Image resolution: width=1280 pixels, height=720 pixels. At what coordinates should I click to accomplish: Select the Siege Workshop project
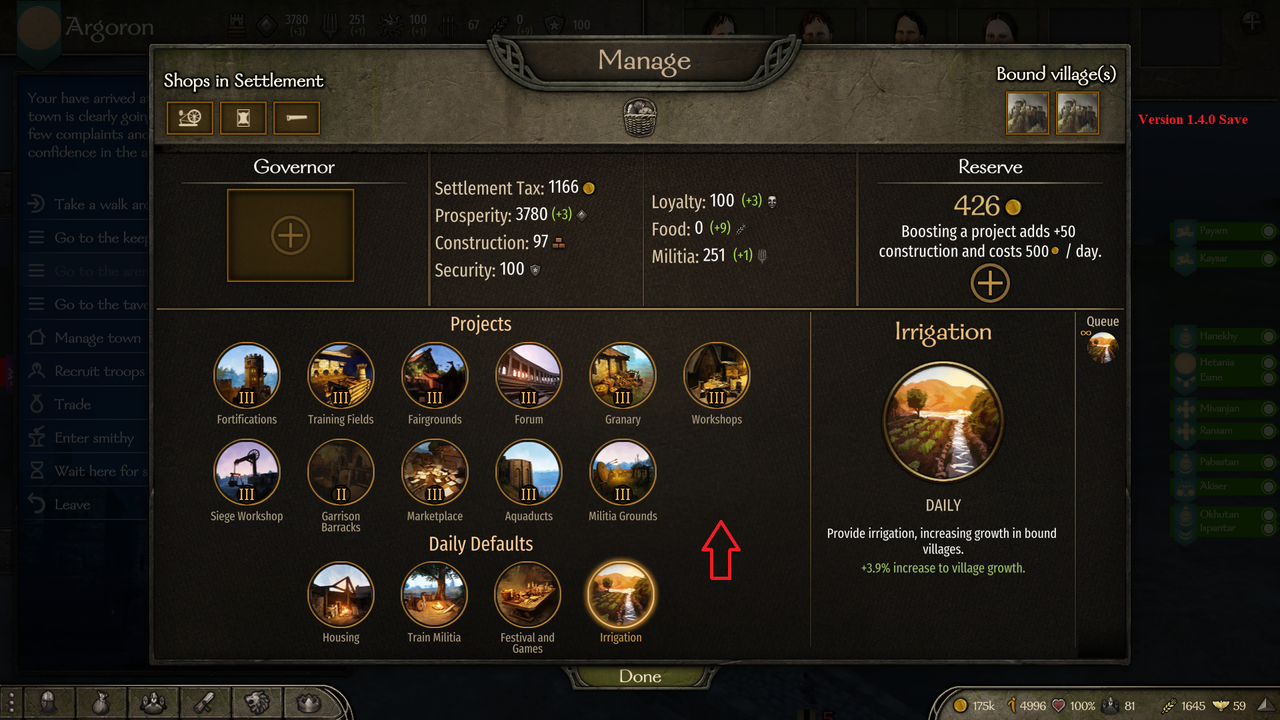pos(247,473)
